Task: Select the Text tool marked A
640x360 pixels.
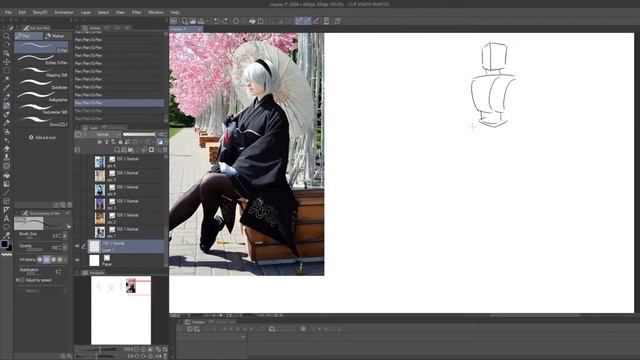Action: tap(6, 219)
